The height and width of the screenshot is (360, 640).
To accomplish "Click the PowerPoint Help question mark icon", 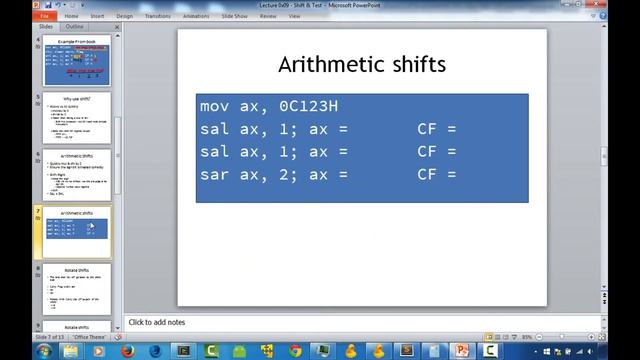I will [603, 16].
